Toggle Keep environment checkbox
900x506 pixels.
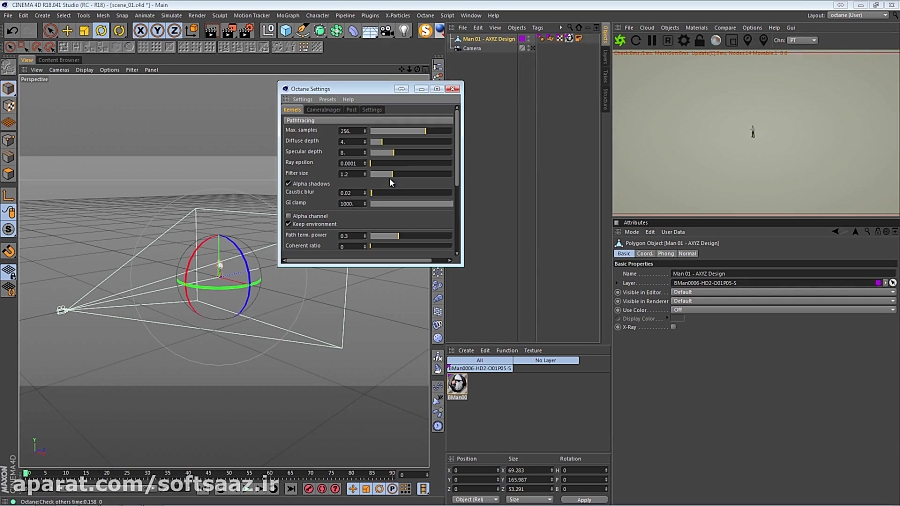(x=289, y=224)
